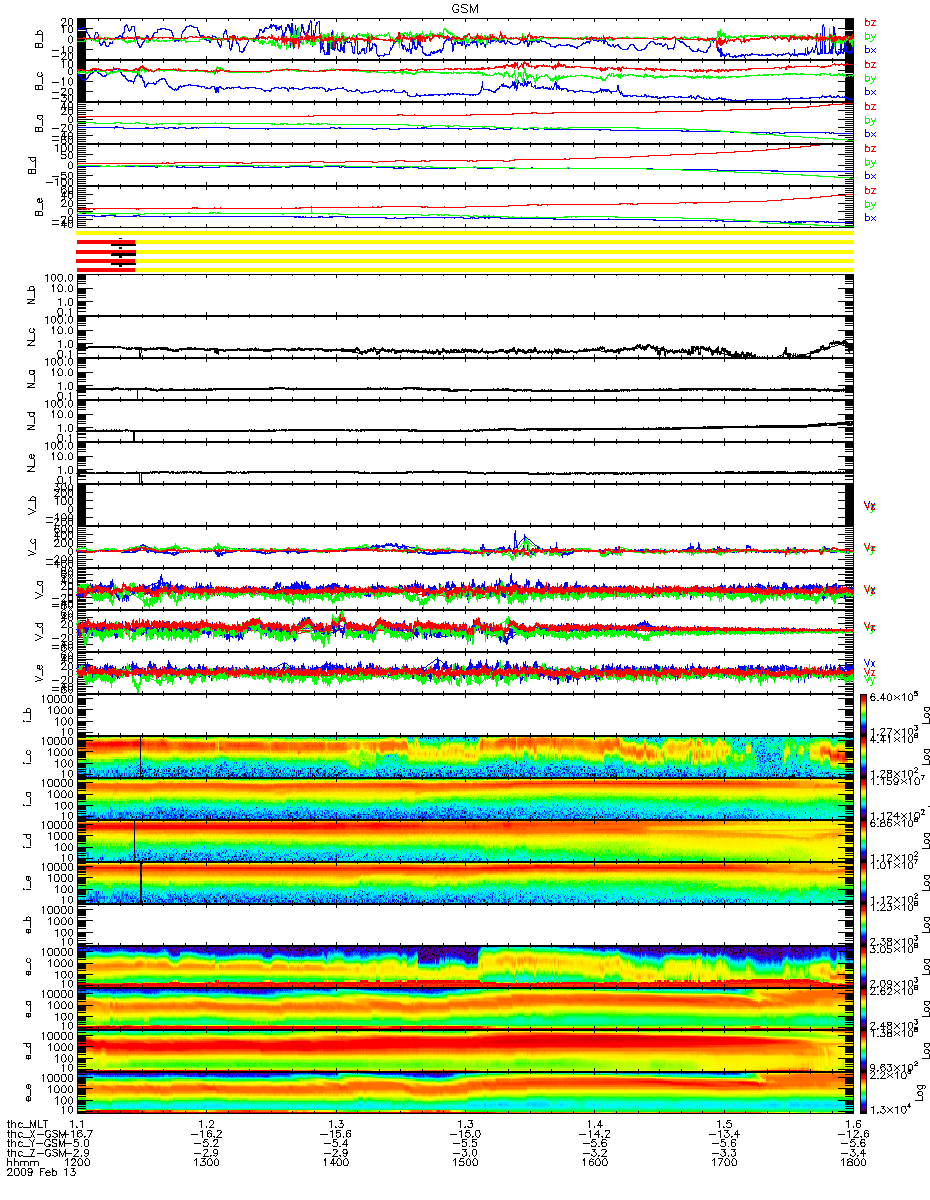Click the X-GSM value -13.4
The height and width of the screenshot is (1200, 930).
[x=723, y=1134]
